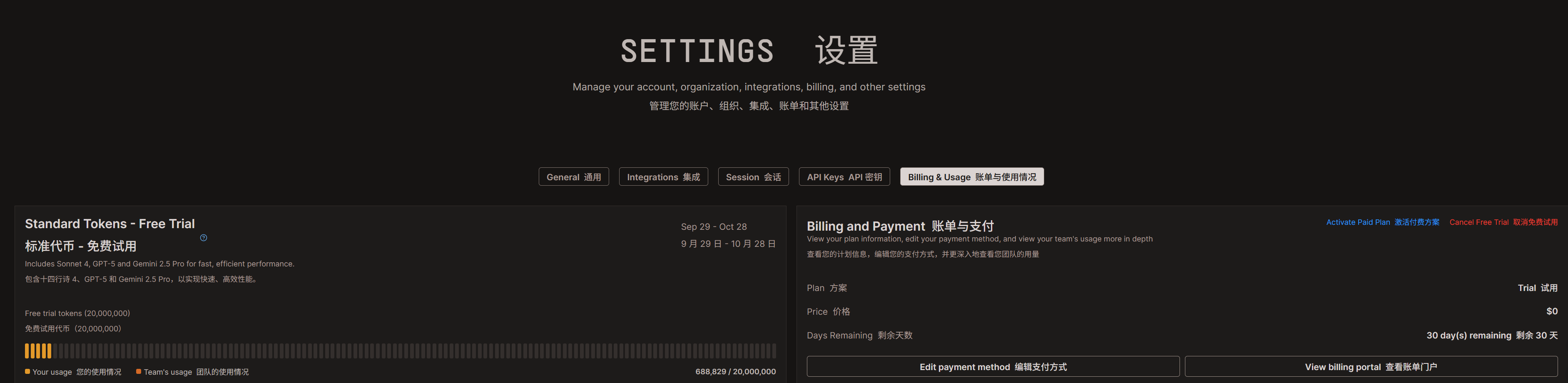This screenshot has height=383, width=1568.
Task: Go to the API Keys tab
Action: point(844,177)
